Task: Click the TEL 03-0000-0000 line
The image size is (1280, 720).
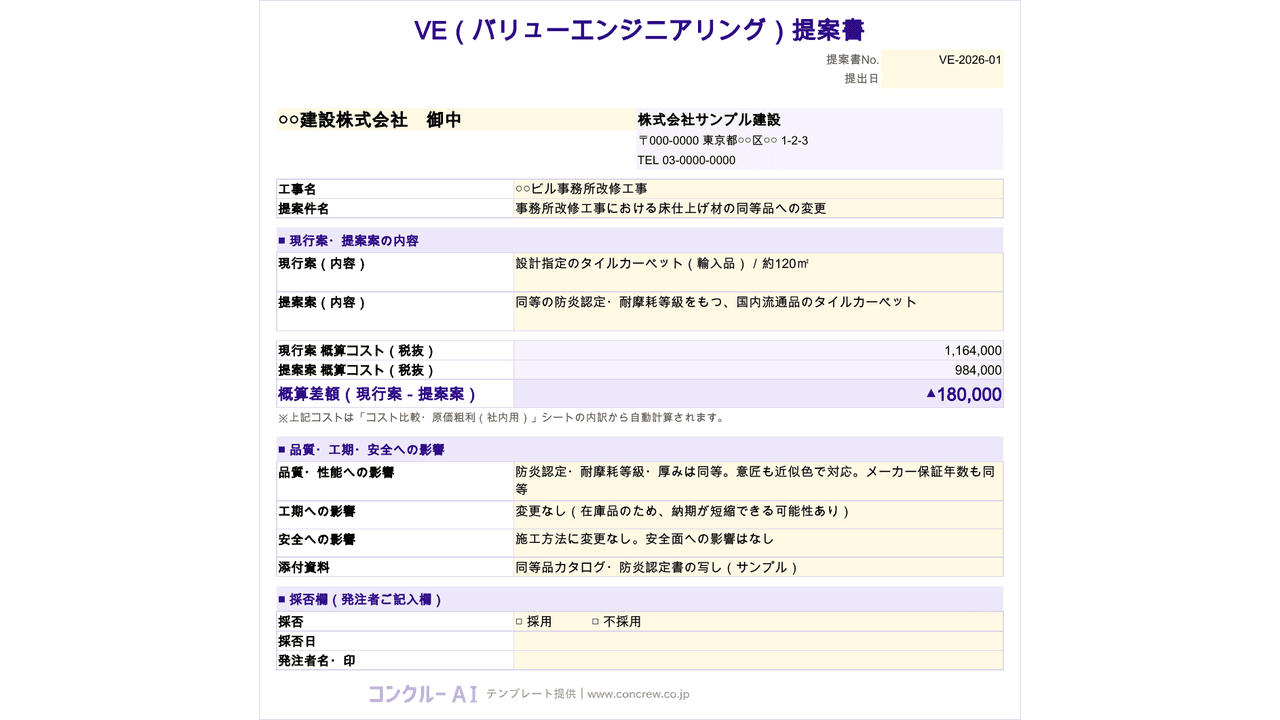Action: [x=686, y=160]
